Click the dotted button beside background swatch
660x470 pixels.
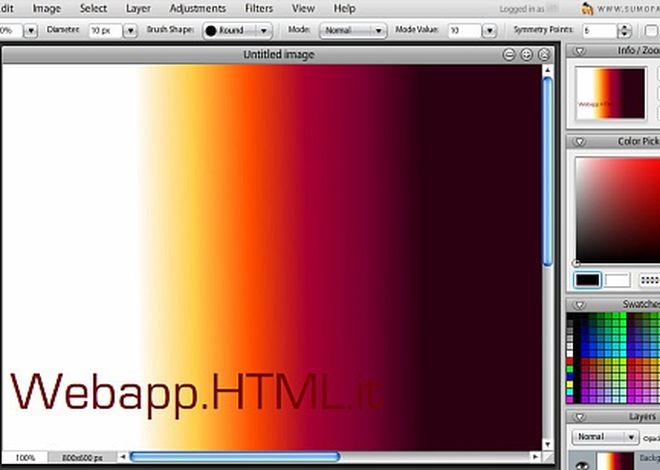tap(649, 280)
